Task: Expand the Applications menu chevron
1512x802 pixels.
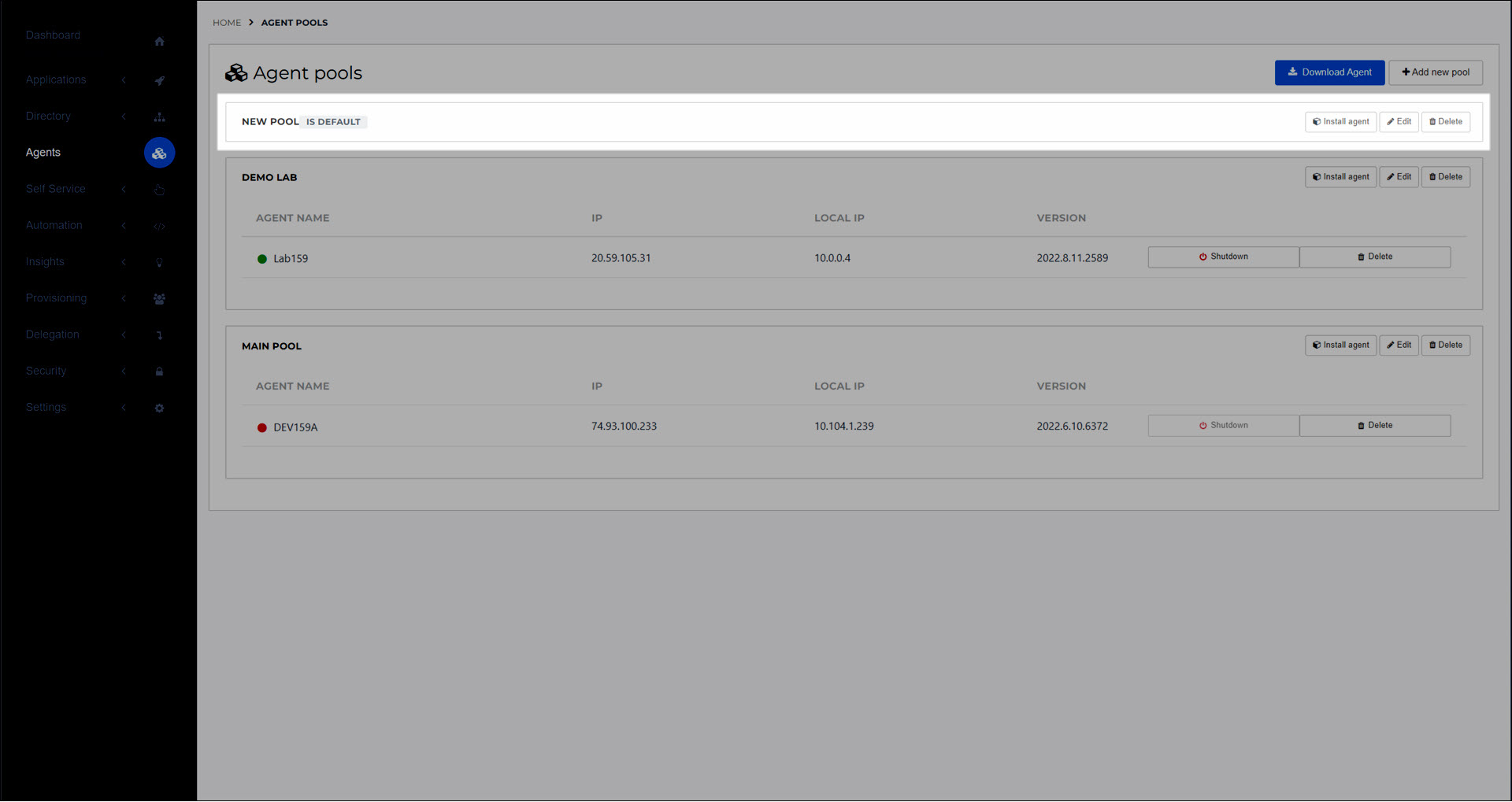Action: [x=124, y=79]
